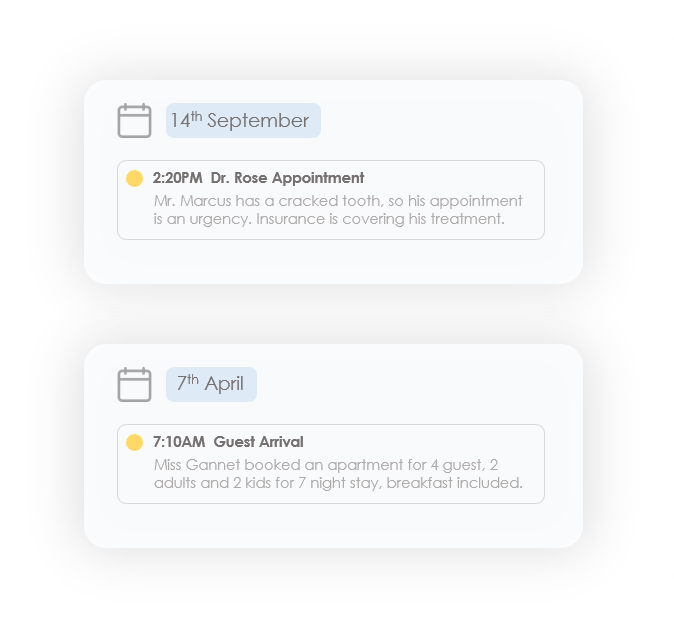Click the Miss Gannet apartment booking description
Viewport: 674px width, 628px height.
338,474
